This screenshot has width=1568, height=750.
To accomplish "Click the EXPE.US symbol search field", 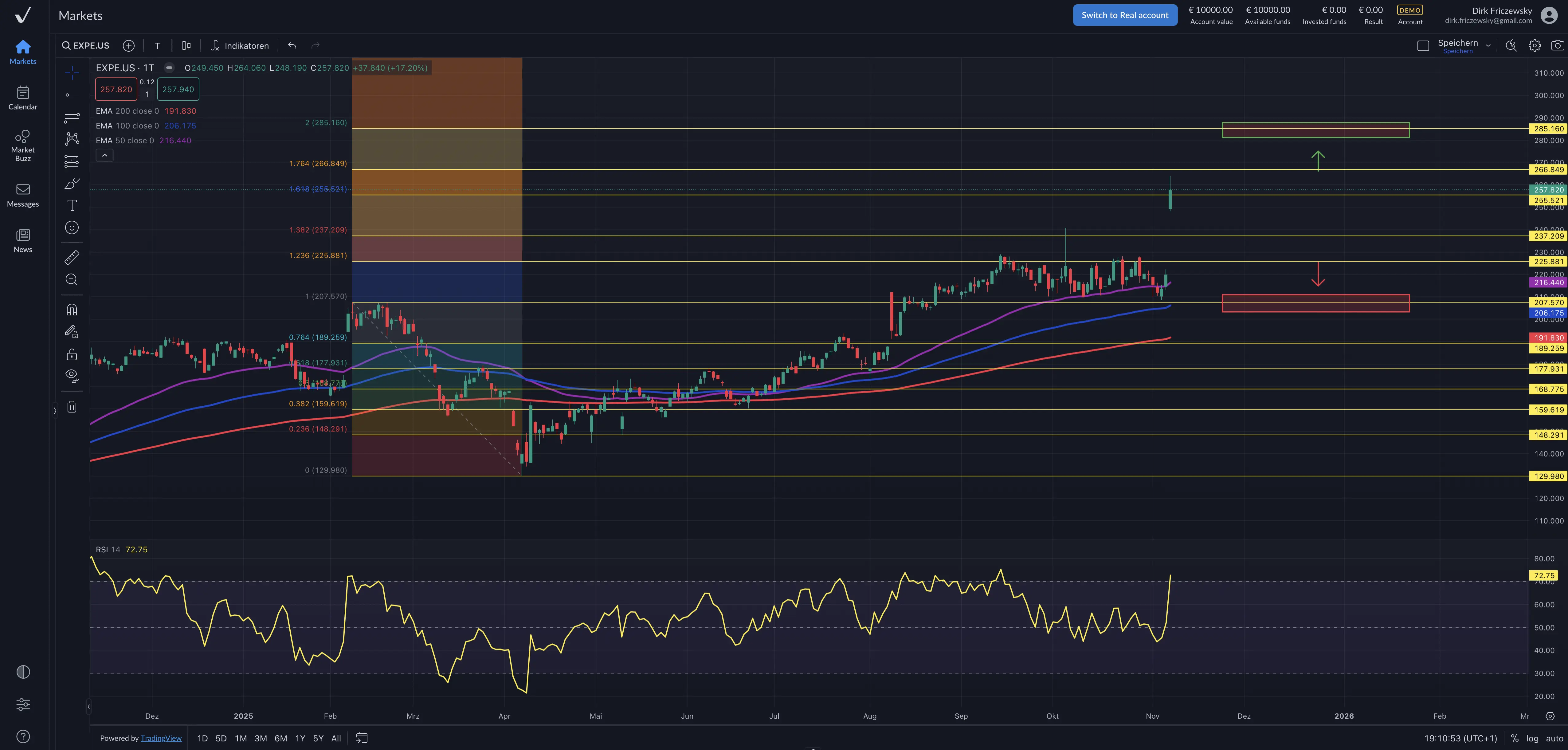I will tap(86, 46).
